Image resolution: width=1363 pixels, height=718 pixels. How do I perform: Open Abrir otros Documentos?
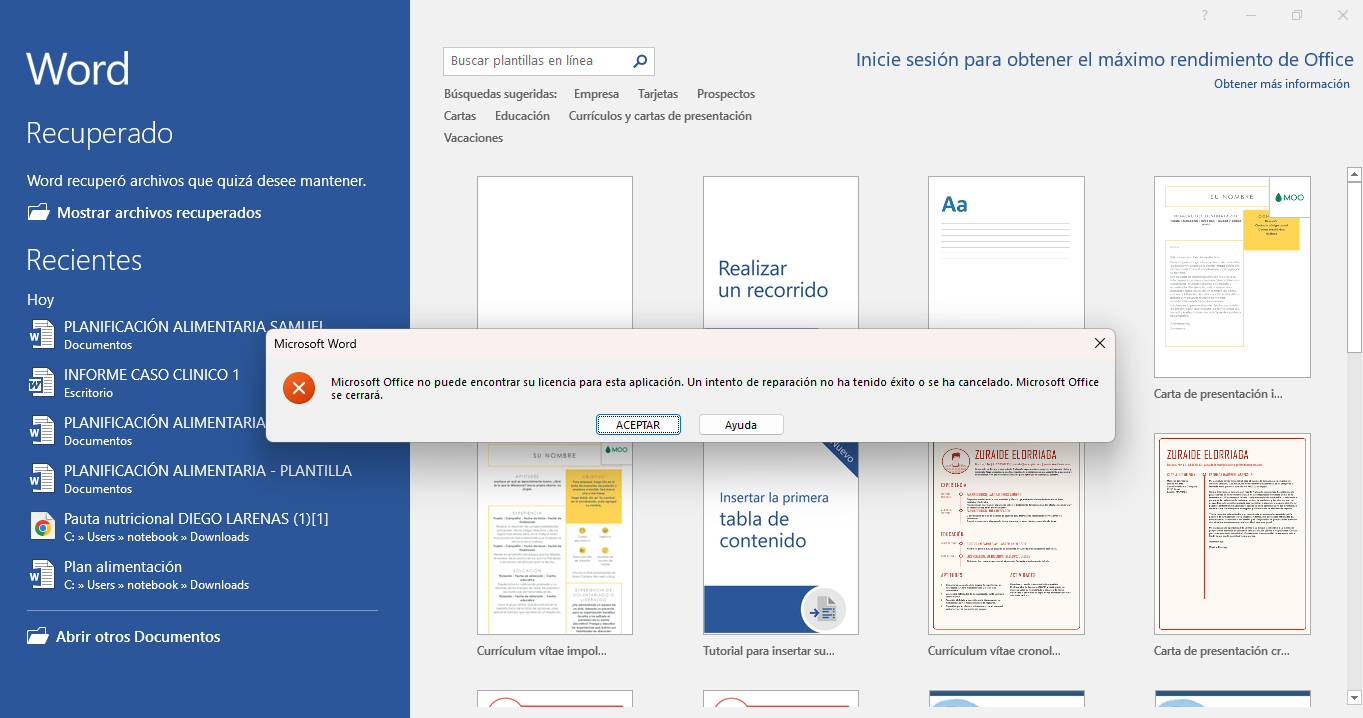point(138,636)
